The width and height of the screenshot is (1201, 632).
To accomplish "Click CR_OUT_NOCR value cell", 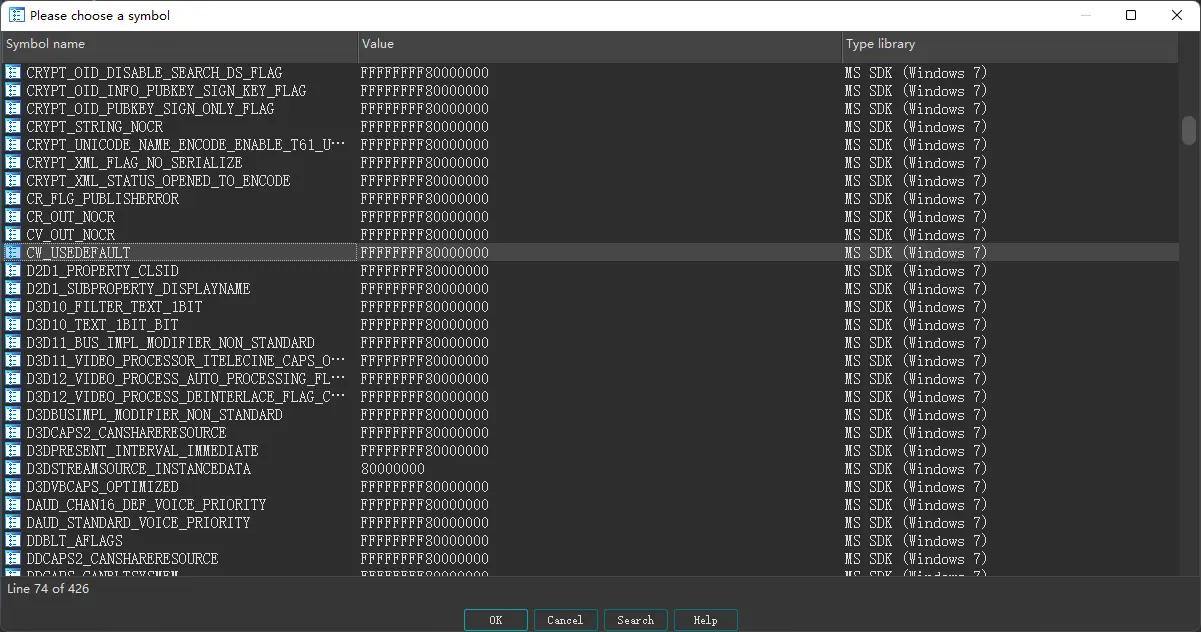I will click(x=425, y=217).
